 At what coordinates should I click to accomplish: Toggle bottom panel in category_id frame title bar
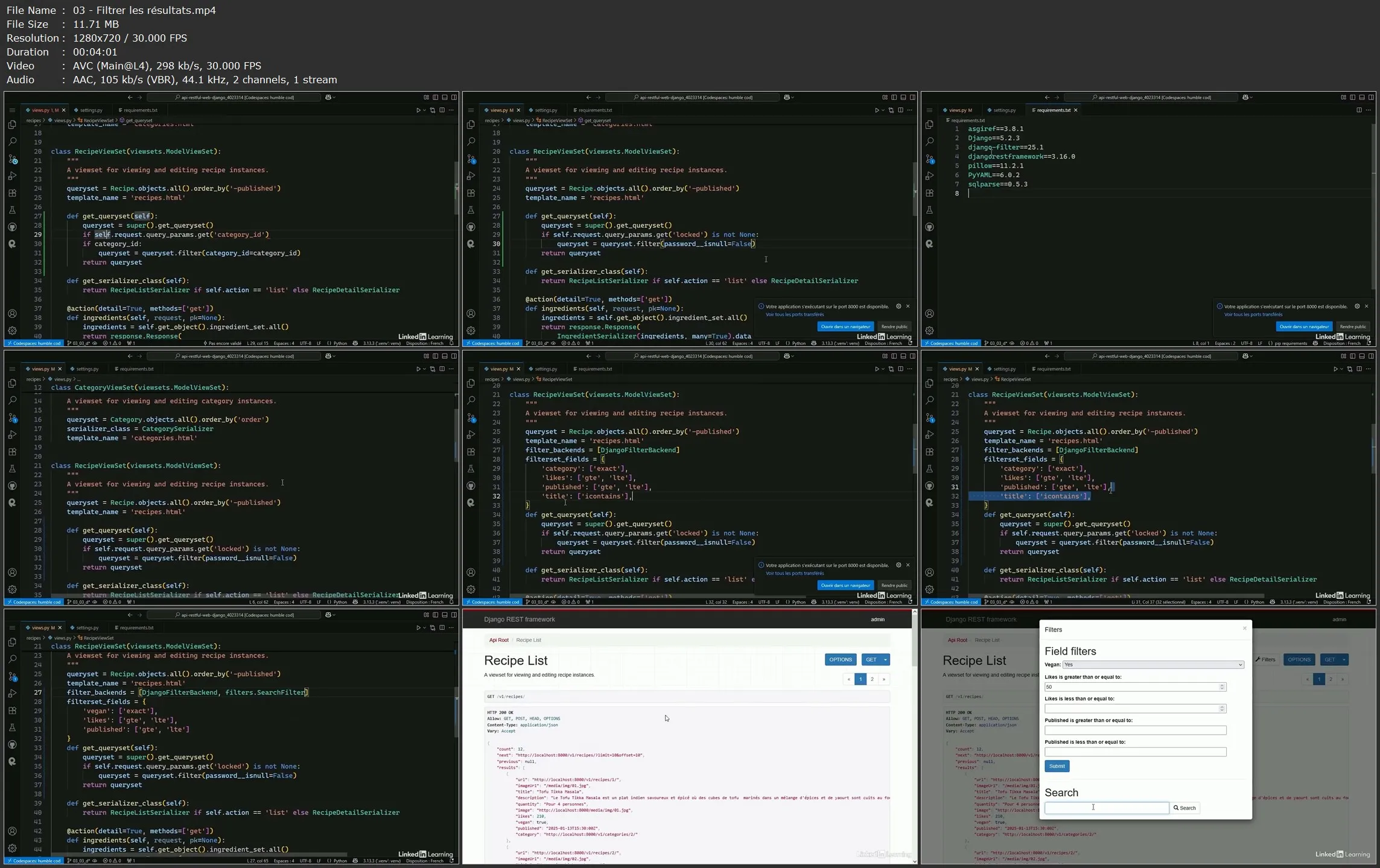[x=445, y=97]
